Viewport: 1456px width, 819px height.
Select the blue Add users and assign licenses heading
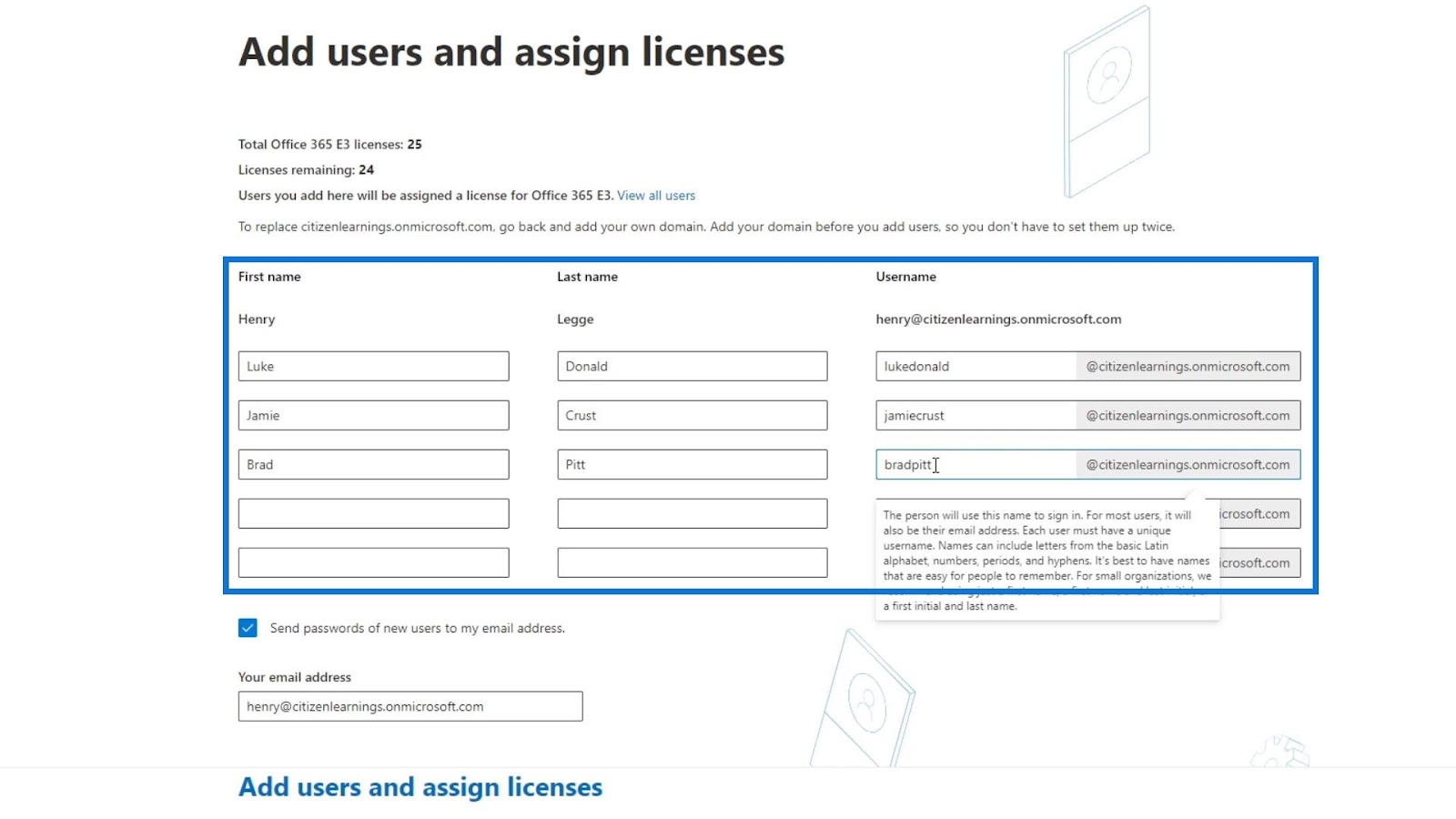tap(420, 787)
